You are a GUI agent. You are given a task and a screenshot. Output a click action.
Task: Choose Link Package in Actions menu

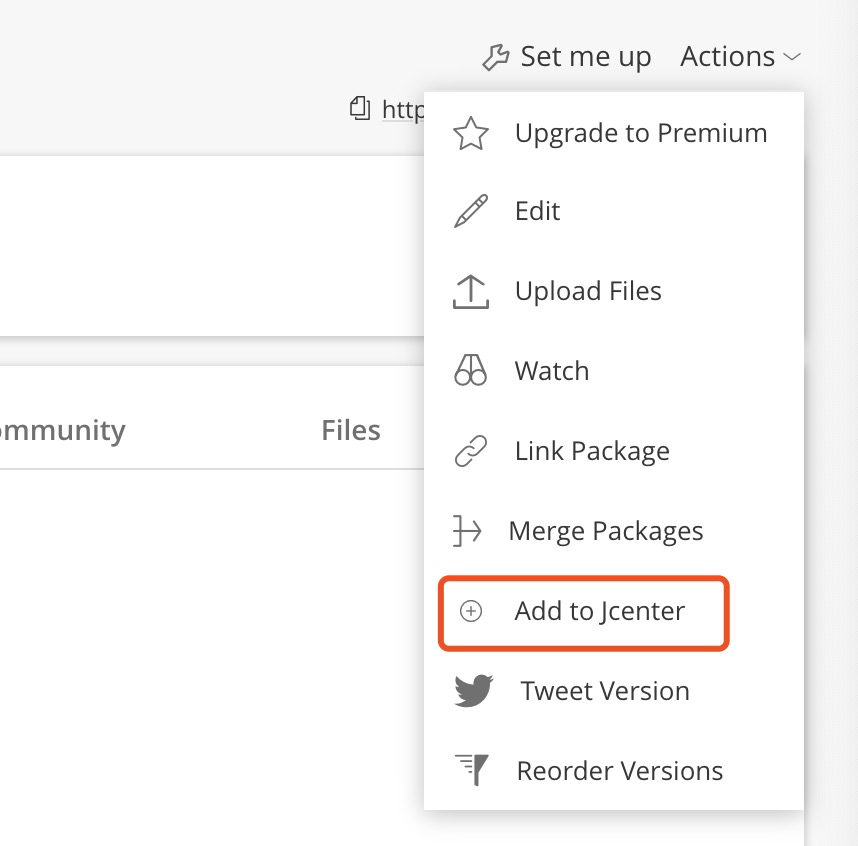(592, 451)
